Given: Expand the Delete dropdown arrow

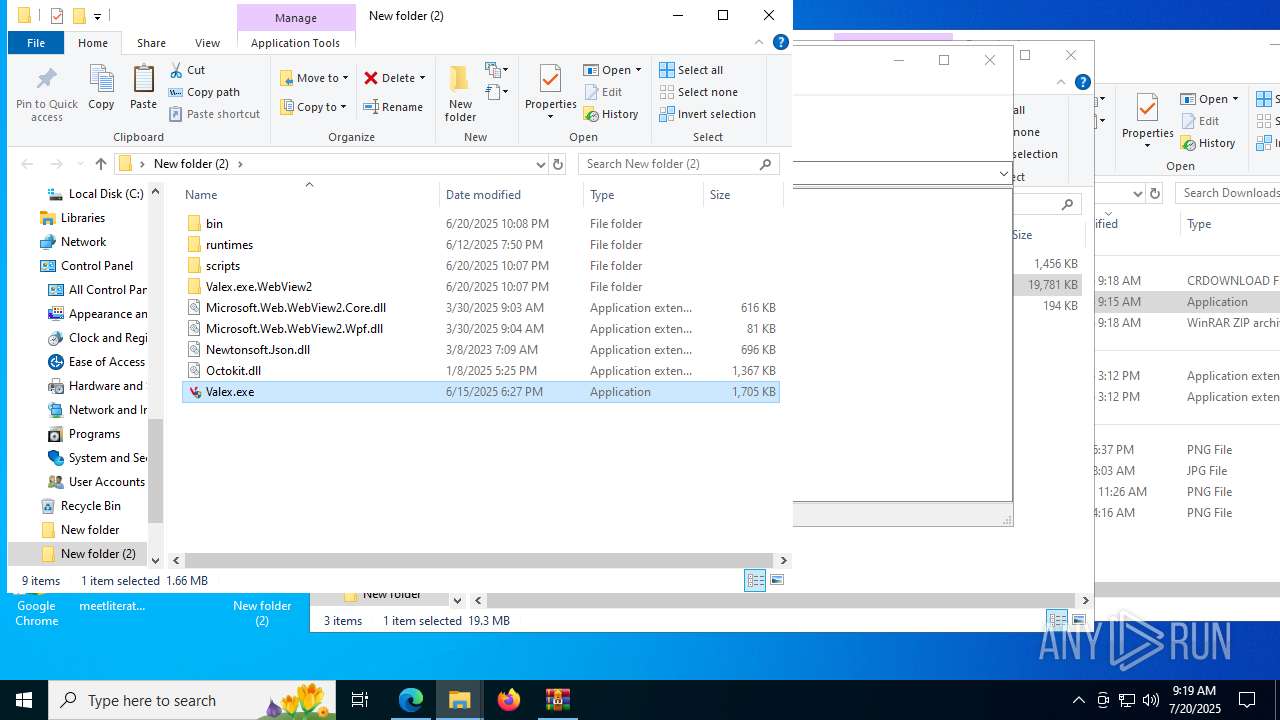Looking at the screenshot, I should (422, 78).
